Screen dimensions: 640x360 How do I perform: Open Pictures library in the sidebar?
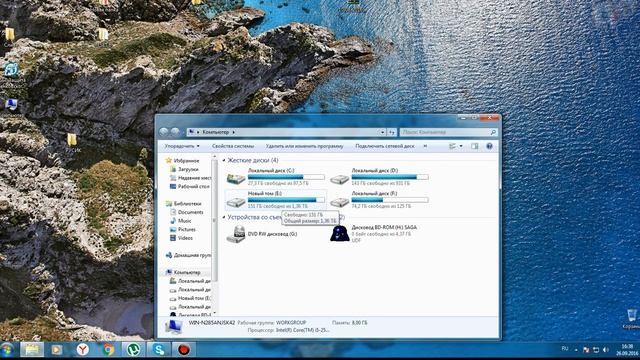pos(187,229)
